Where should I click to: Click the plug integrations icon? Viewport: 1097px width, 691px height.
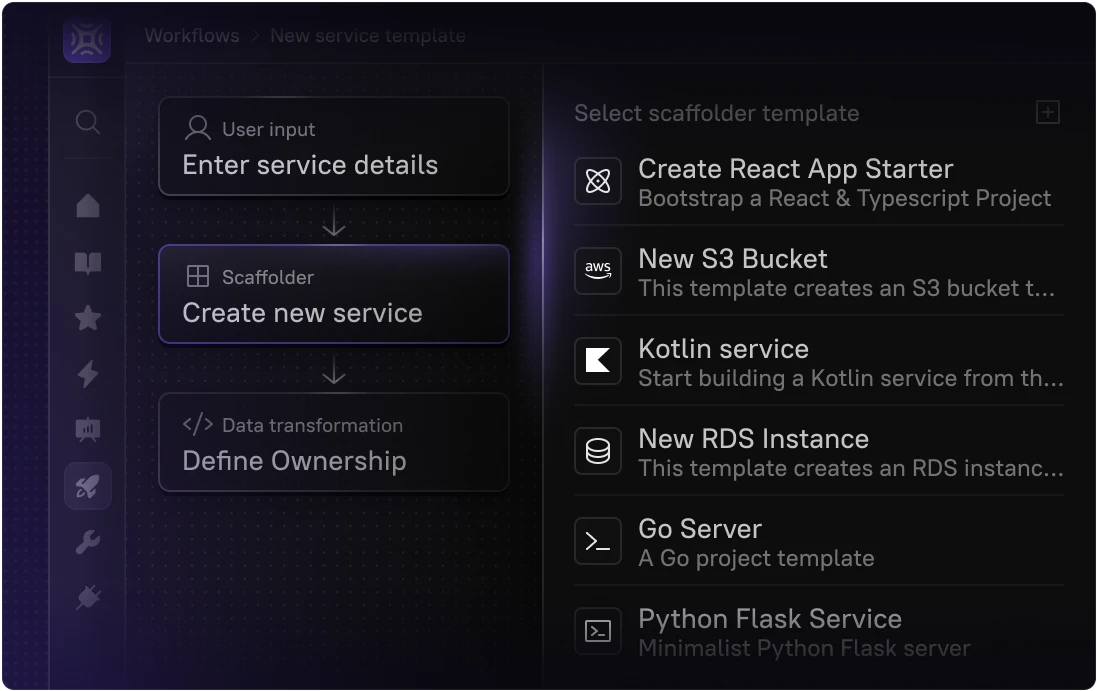click(88, 598)
